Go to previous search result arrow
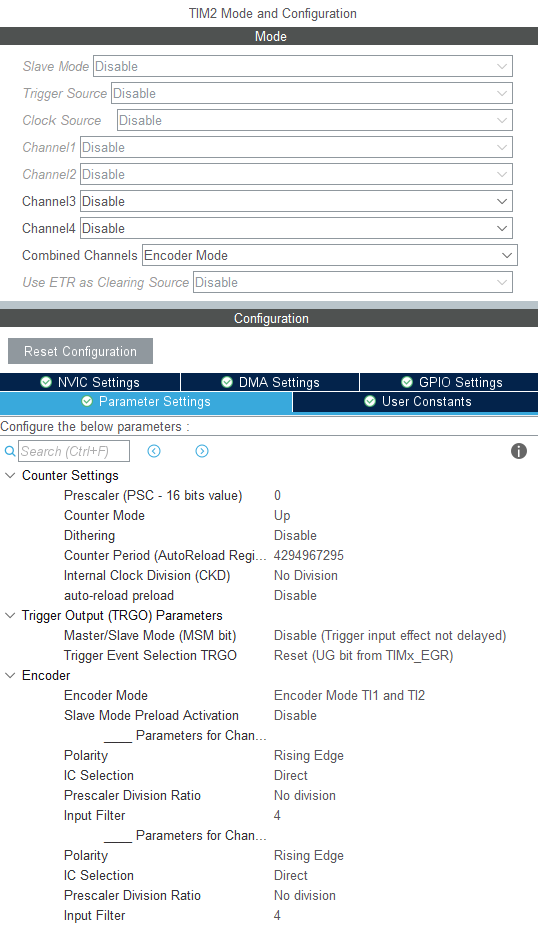Viewport: 538px width, 934px height. click(x=154, y=451)
